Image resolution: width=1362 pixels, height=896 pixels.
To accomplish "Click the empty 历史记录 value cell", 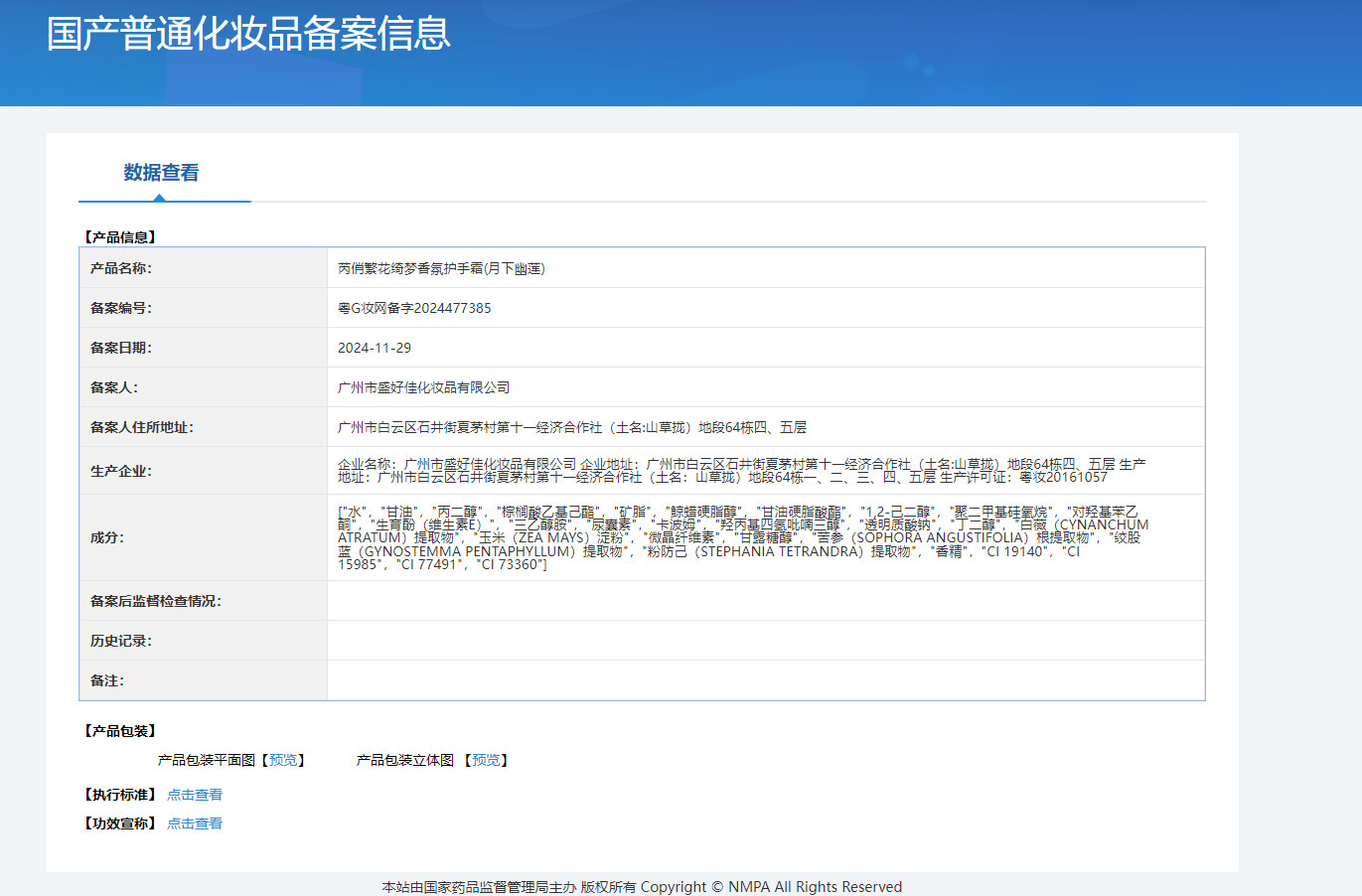I will coord(765,641).
